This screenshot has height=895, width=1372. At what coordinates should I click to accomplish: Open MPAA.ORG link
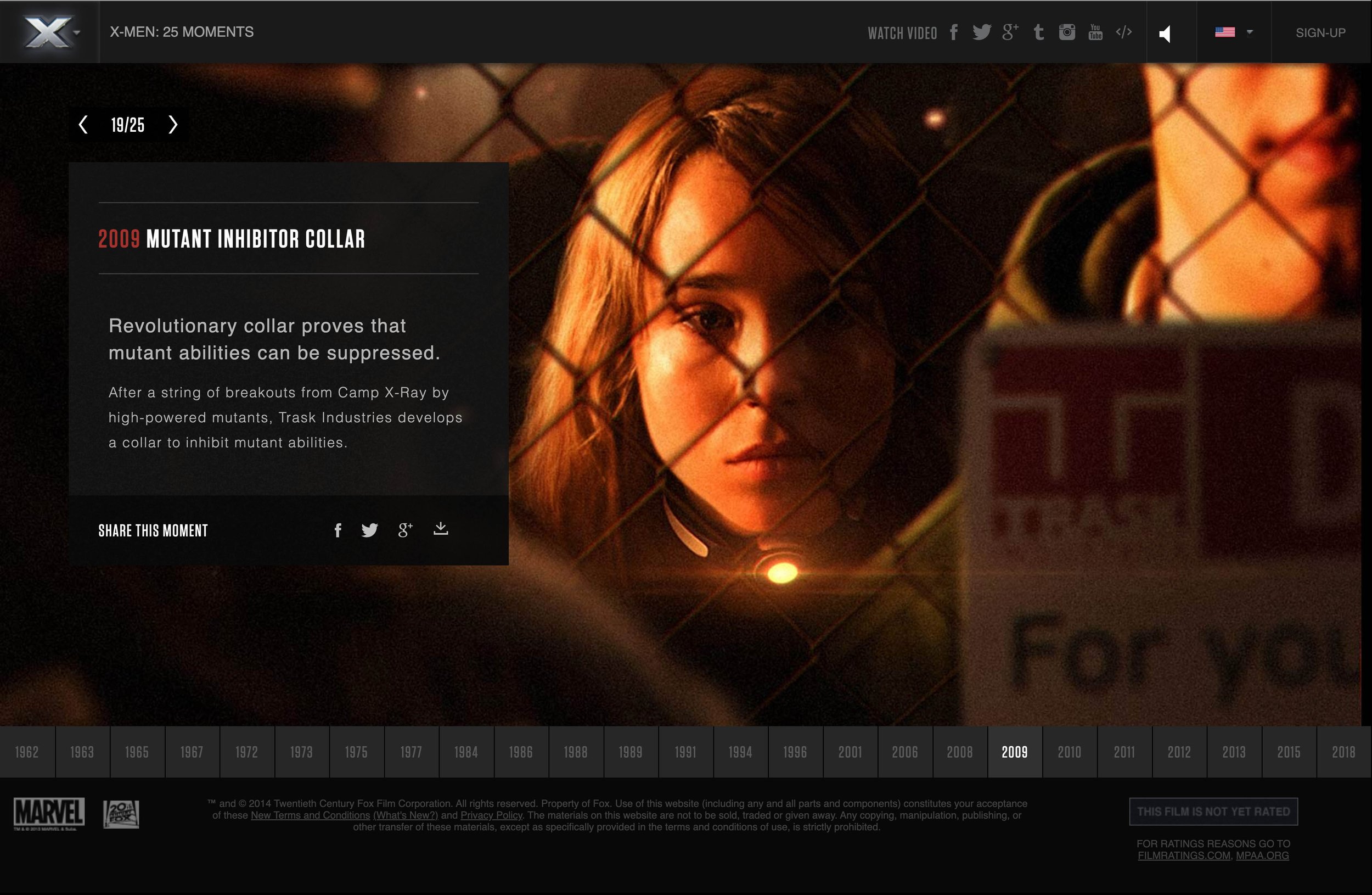click(x=1262, y=855)
